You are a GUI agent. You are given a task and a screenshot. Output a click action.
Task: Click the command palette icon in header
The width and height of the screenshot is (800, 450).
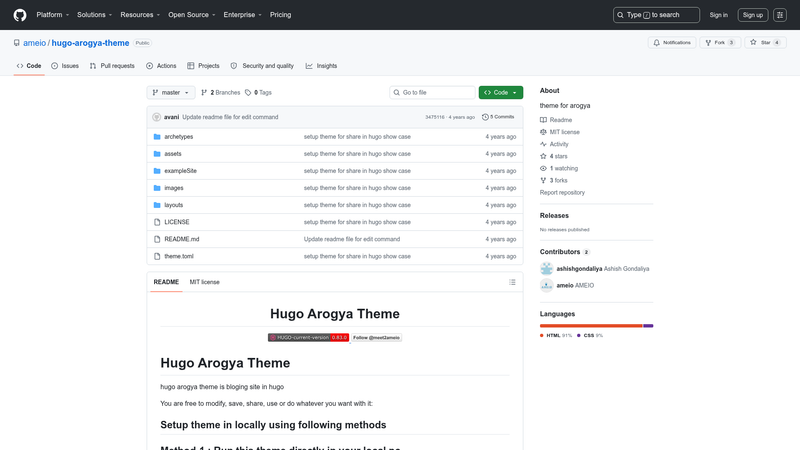pos(780,15)
